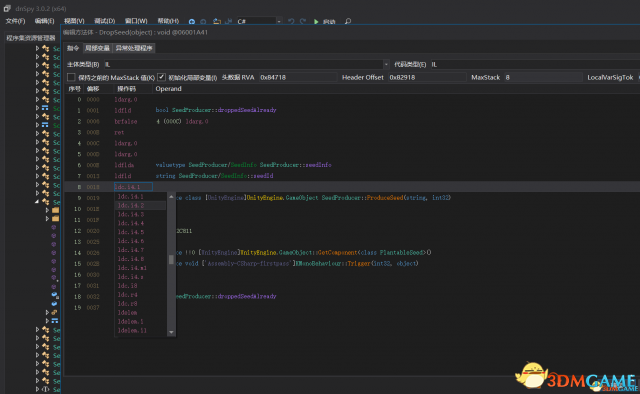This screenshot has height=394, width=640.
Task: Click instruction row 12 at offset 0020
Action: [x=352, y=231]
